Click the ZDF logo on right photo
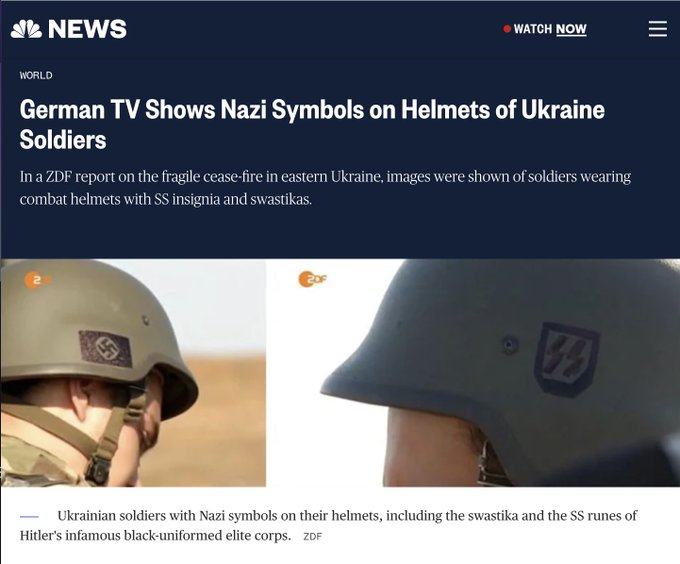680x564 pixels. [312, 279]
